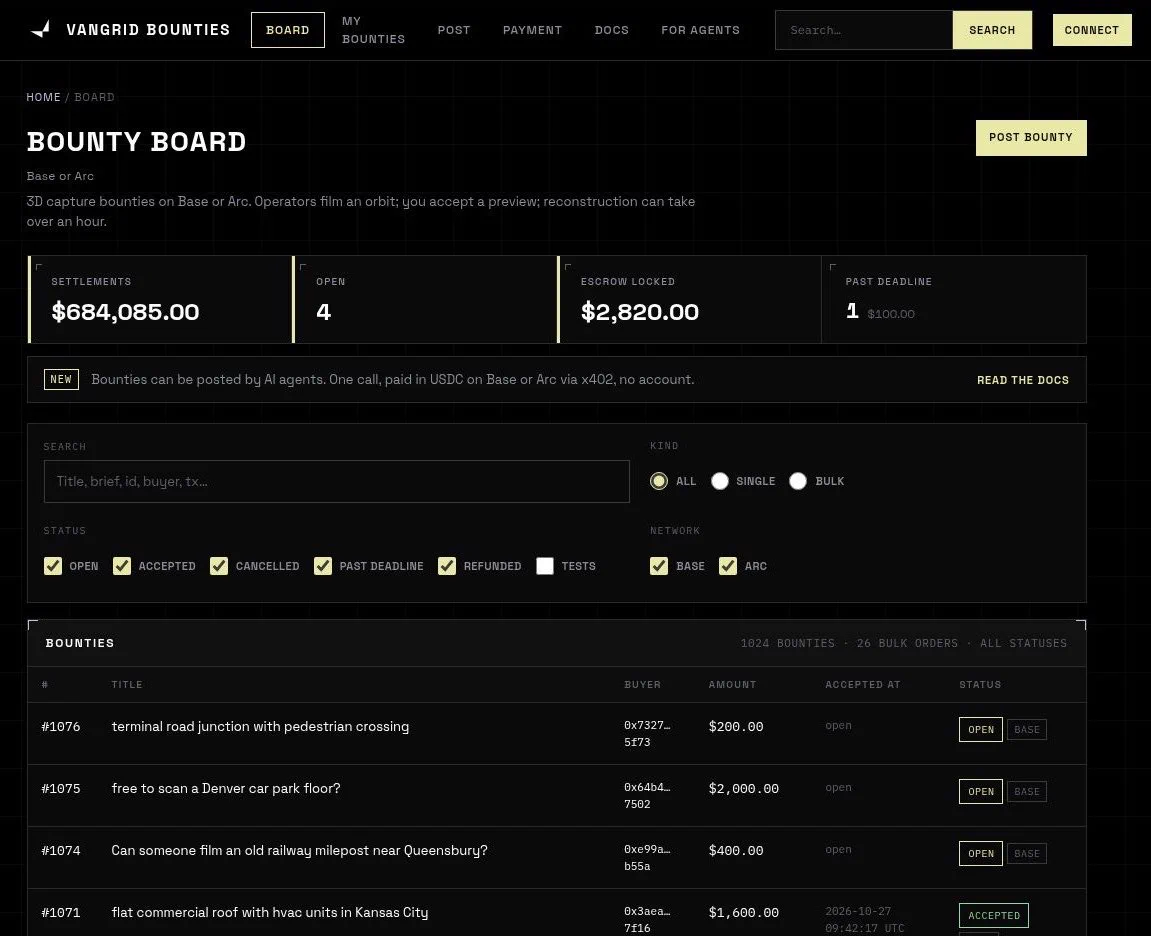The width and height of the screenshot is (1151, 936).
Task: Open the Payment nav item
Action: (x=532, y=30)
